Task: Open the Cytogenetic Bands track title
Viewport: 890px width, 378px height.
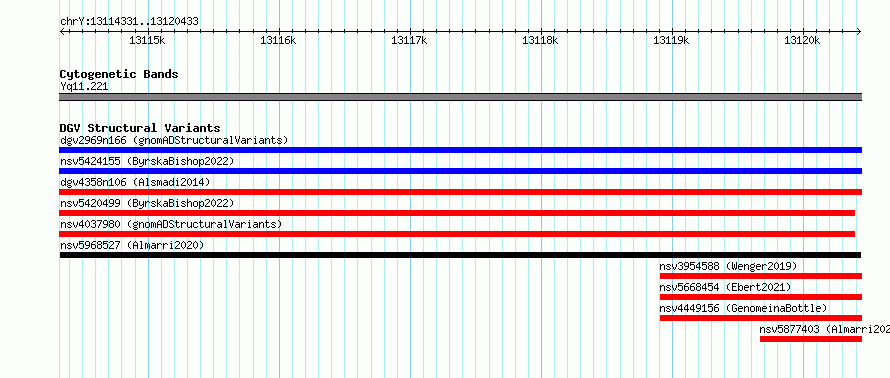Action: pyautogui.click(x=119, y=74)
